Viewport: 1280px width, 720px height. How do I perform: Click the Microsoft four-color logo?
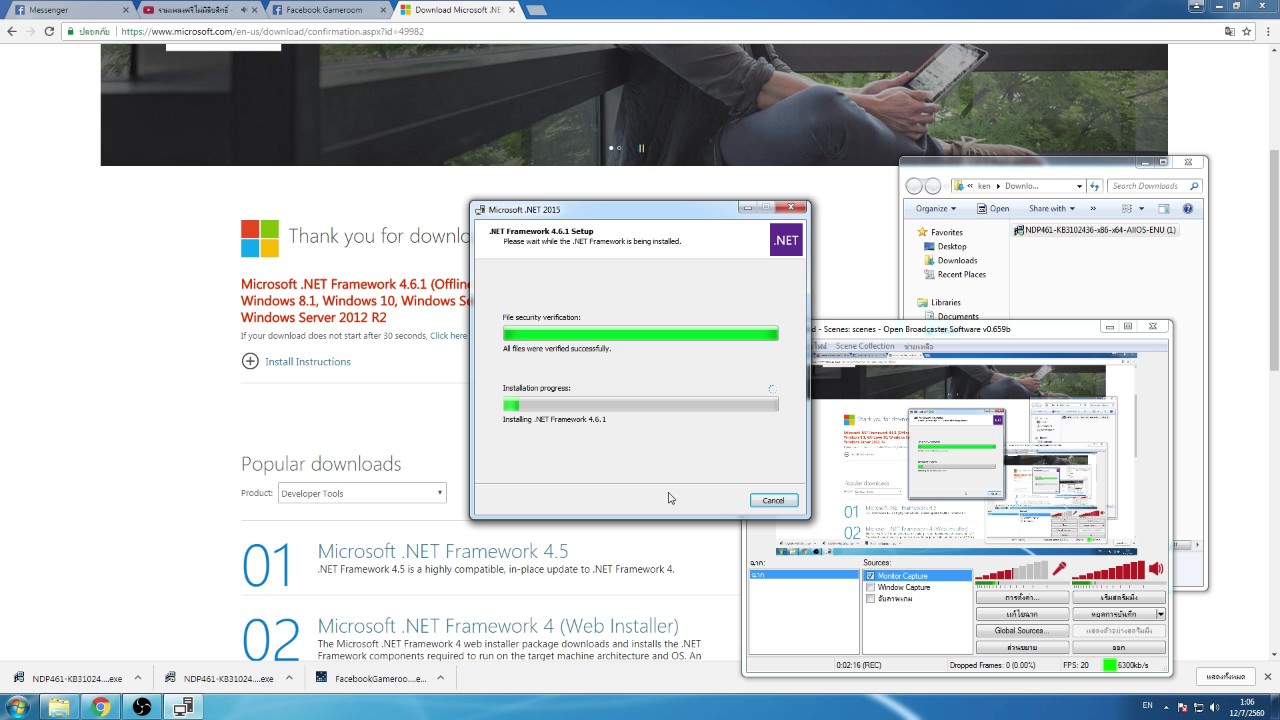point(260,239)
